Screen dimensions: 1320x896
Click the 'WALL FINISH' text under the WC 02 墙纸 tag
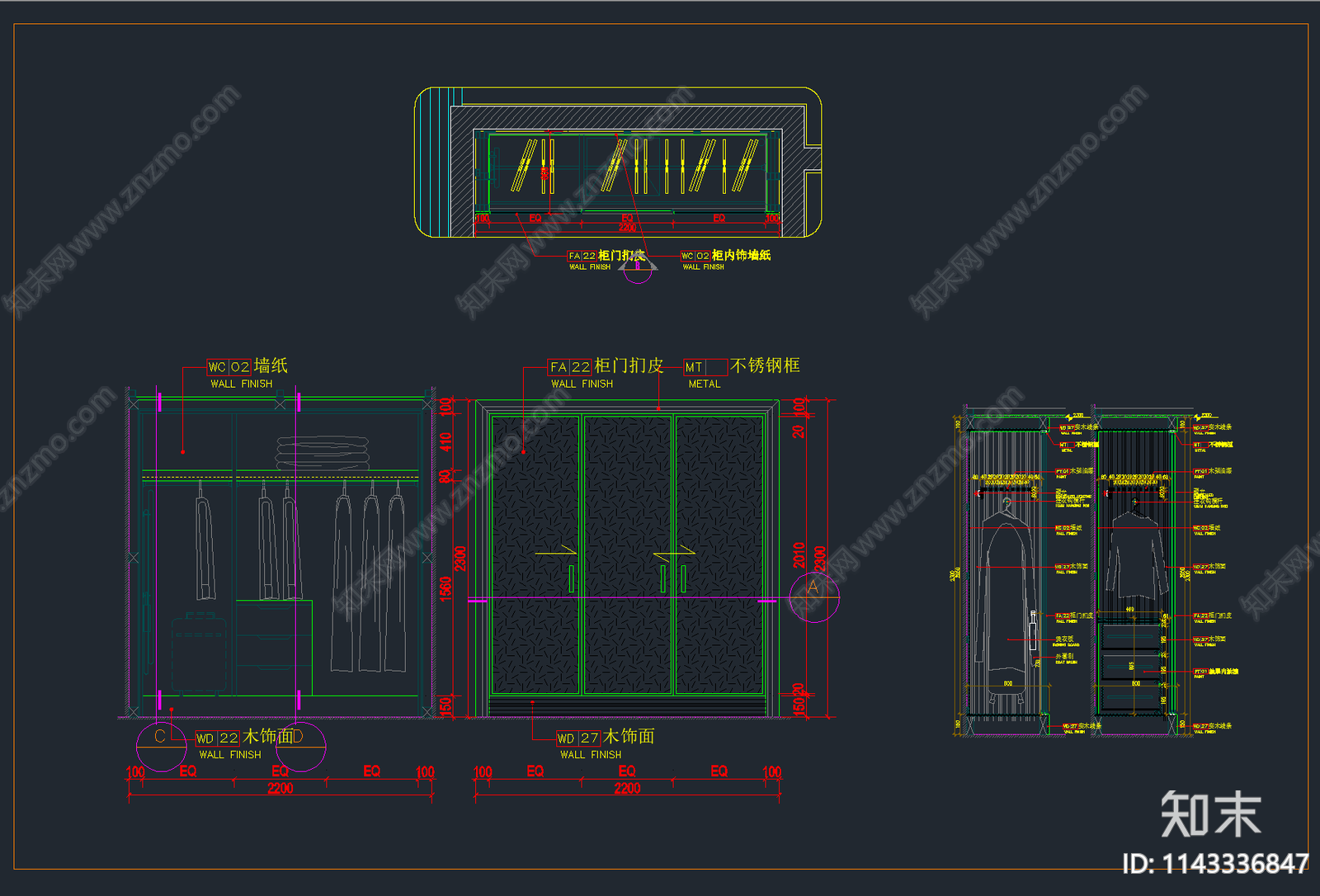pos(242,384)
